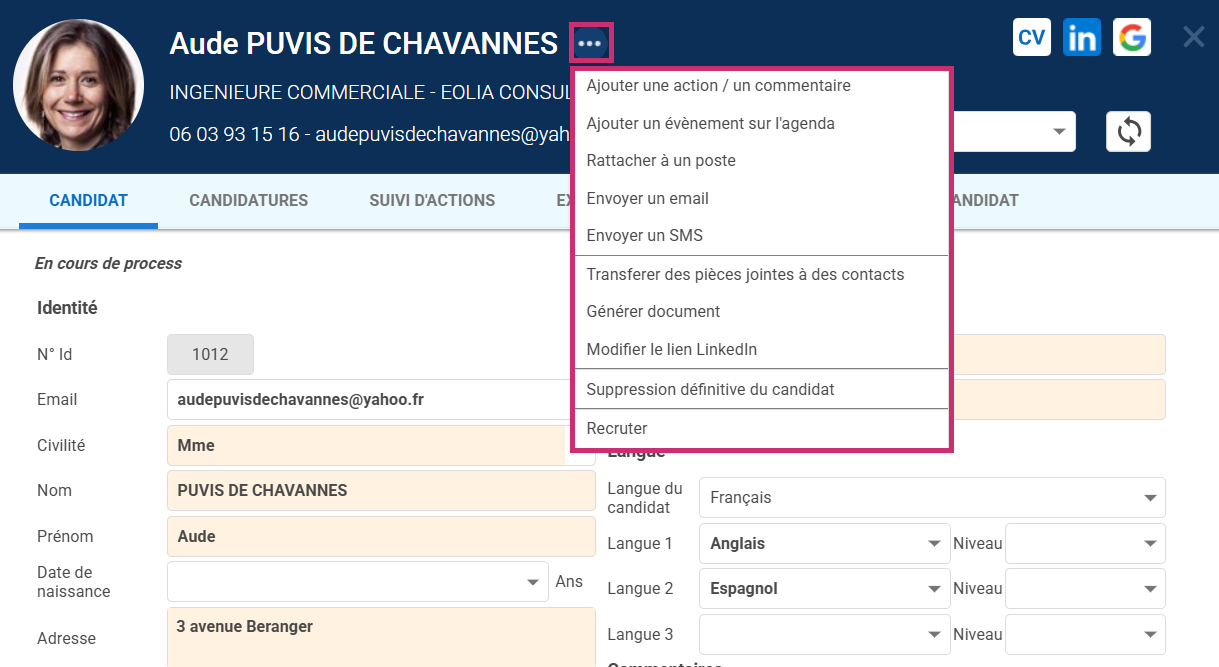Click 'Suppression définitive du candidat'
The height and width of the screenshot is (667, 1219).
pyautogui.click(x=710, y=389)
